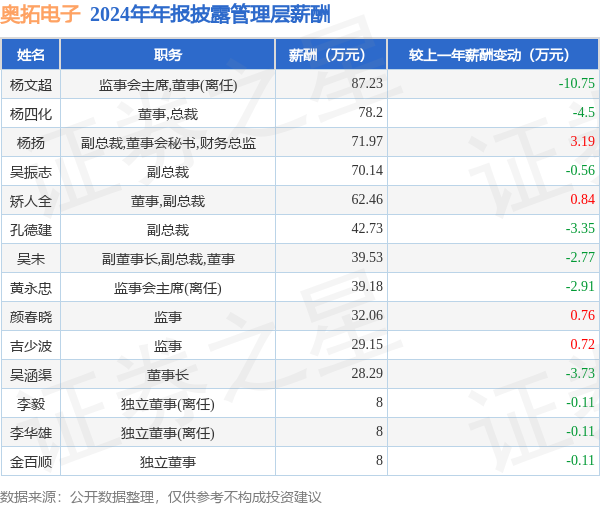Select the name 吴涵渠
Image resolution: width=600 pixels, height=506 pixels.
coord(31,375)
